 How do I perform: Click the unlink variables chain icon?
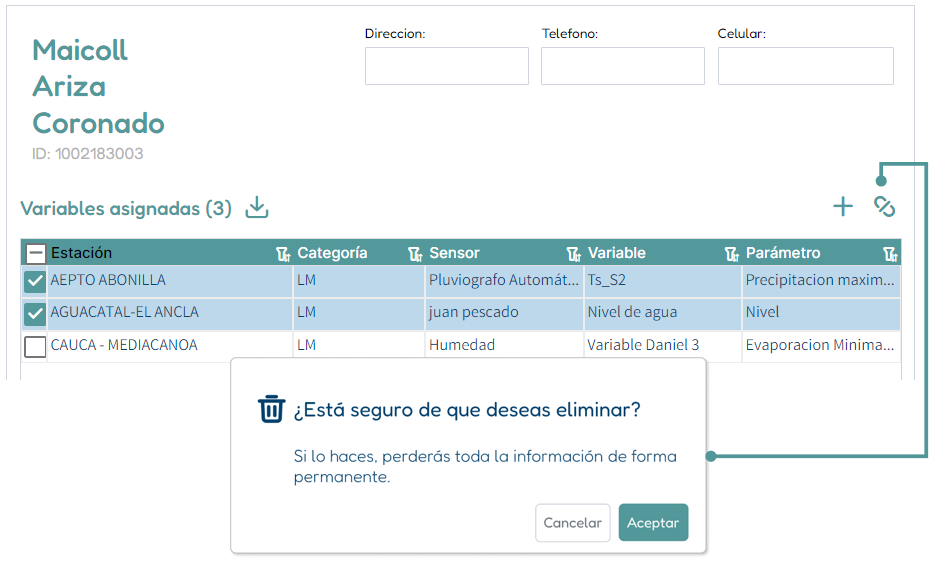pyautogui.click(x=884, y=207)
